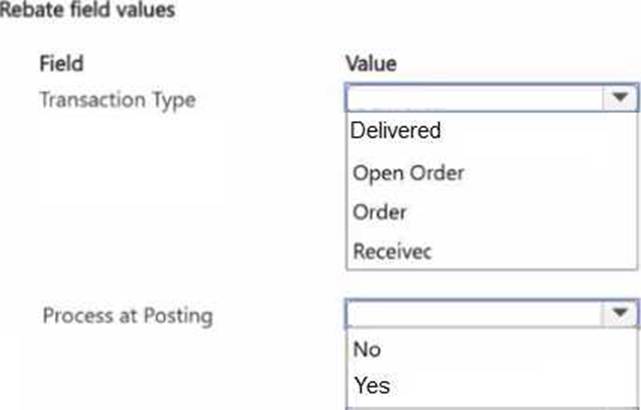Click the Field column header
The width and height of the screenshot is (641, 410).
coord(60,64)
